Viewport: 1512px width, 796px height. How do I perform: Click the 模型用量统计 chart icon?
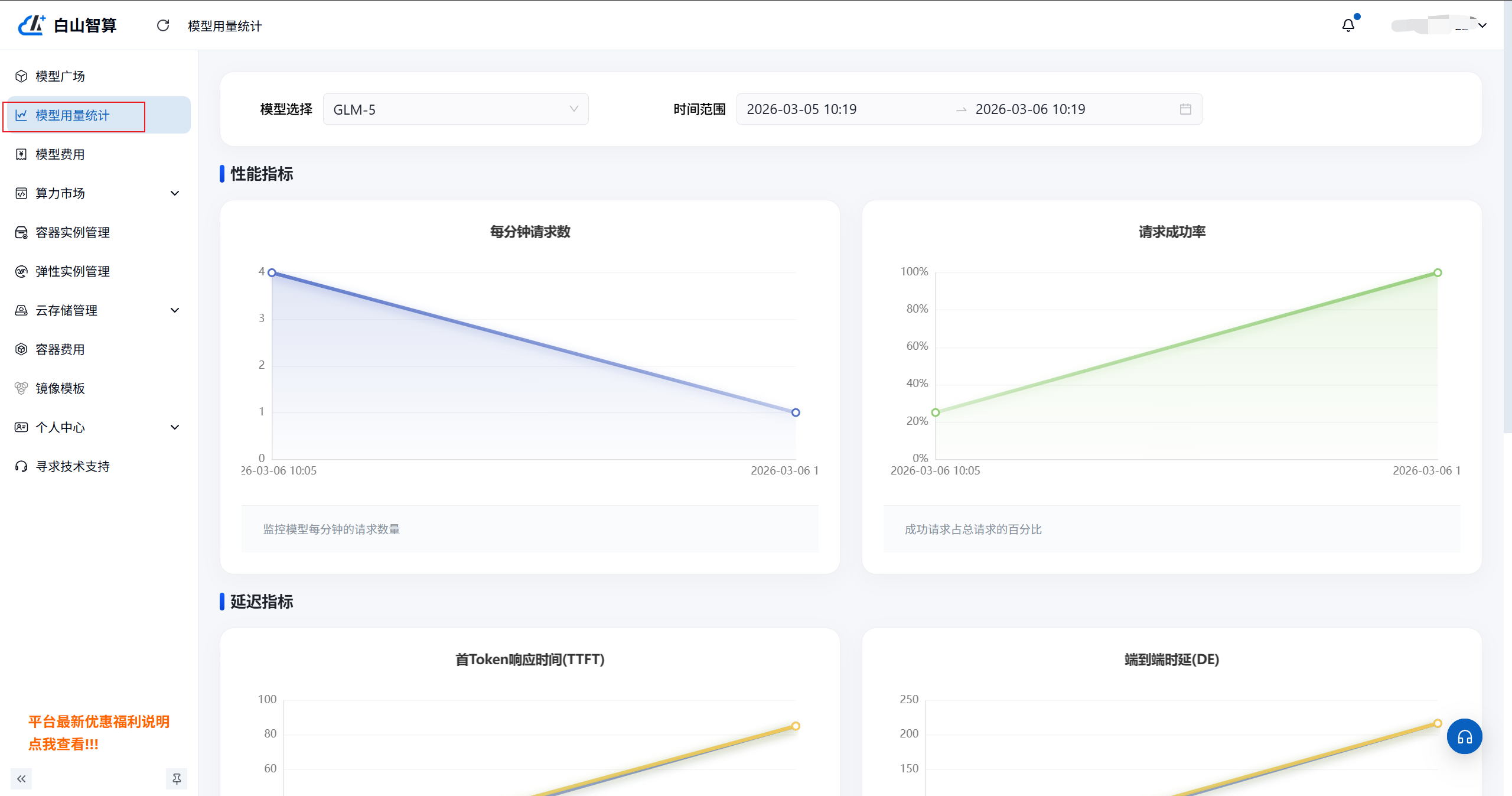click(21, 115)
